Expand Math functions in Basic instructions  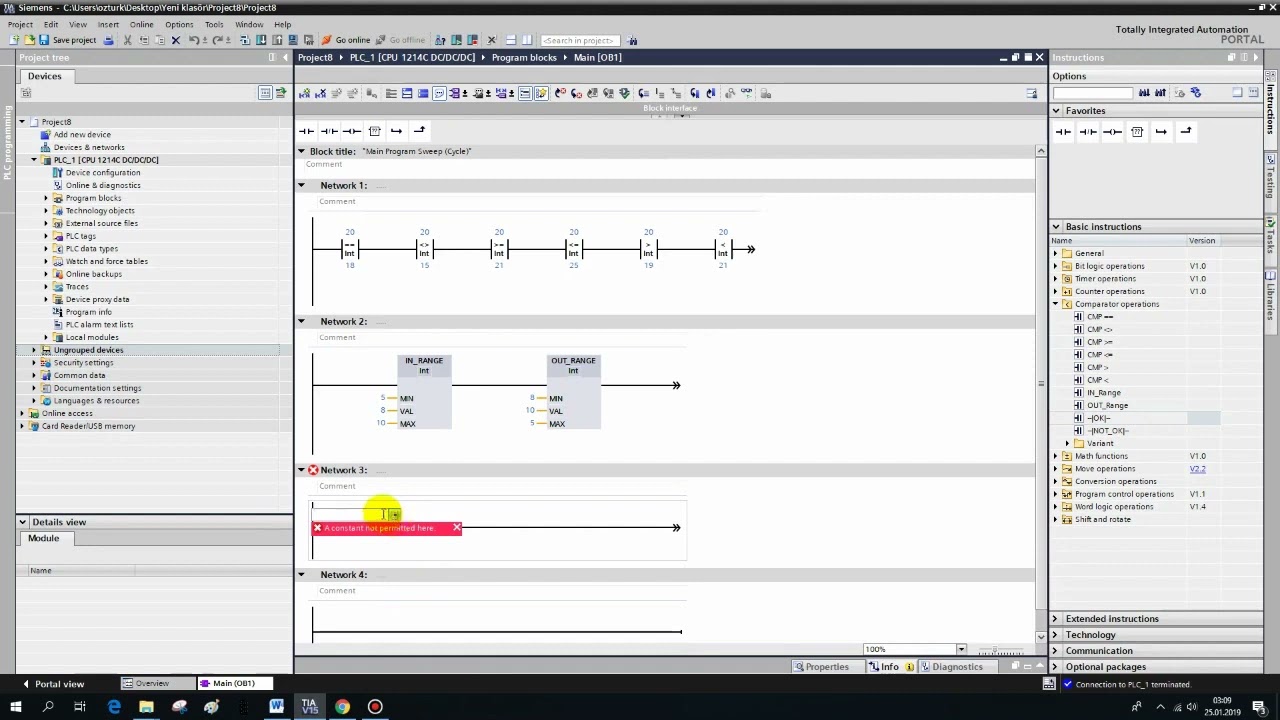pos(1055,456)
